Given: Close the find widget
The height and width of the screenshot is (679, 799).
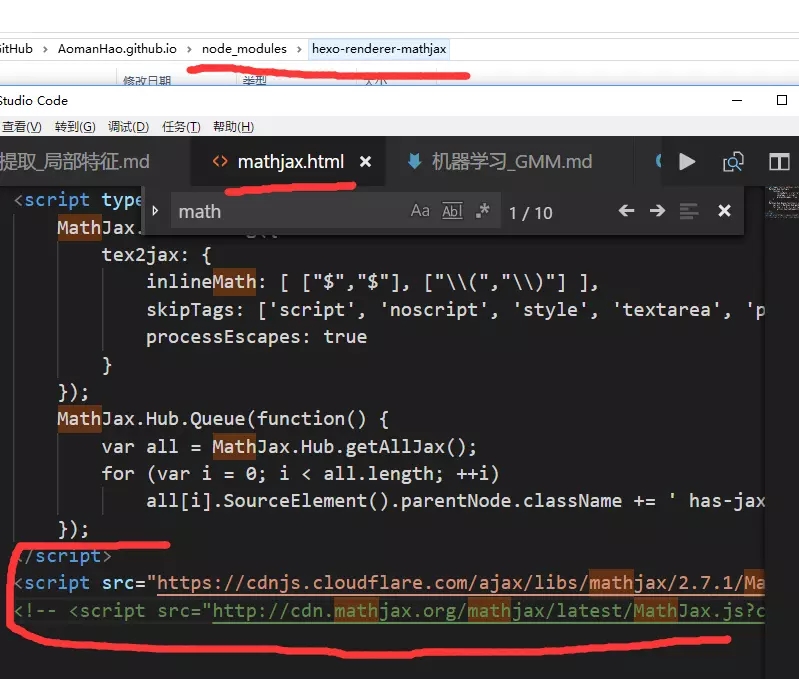Looking at the screenshot, I should click(x=724, y=210).
